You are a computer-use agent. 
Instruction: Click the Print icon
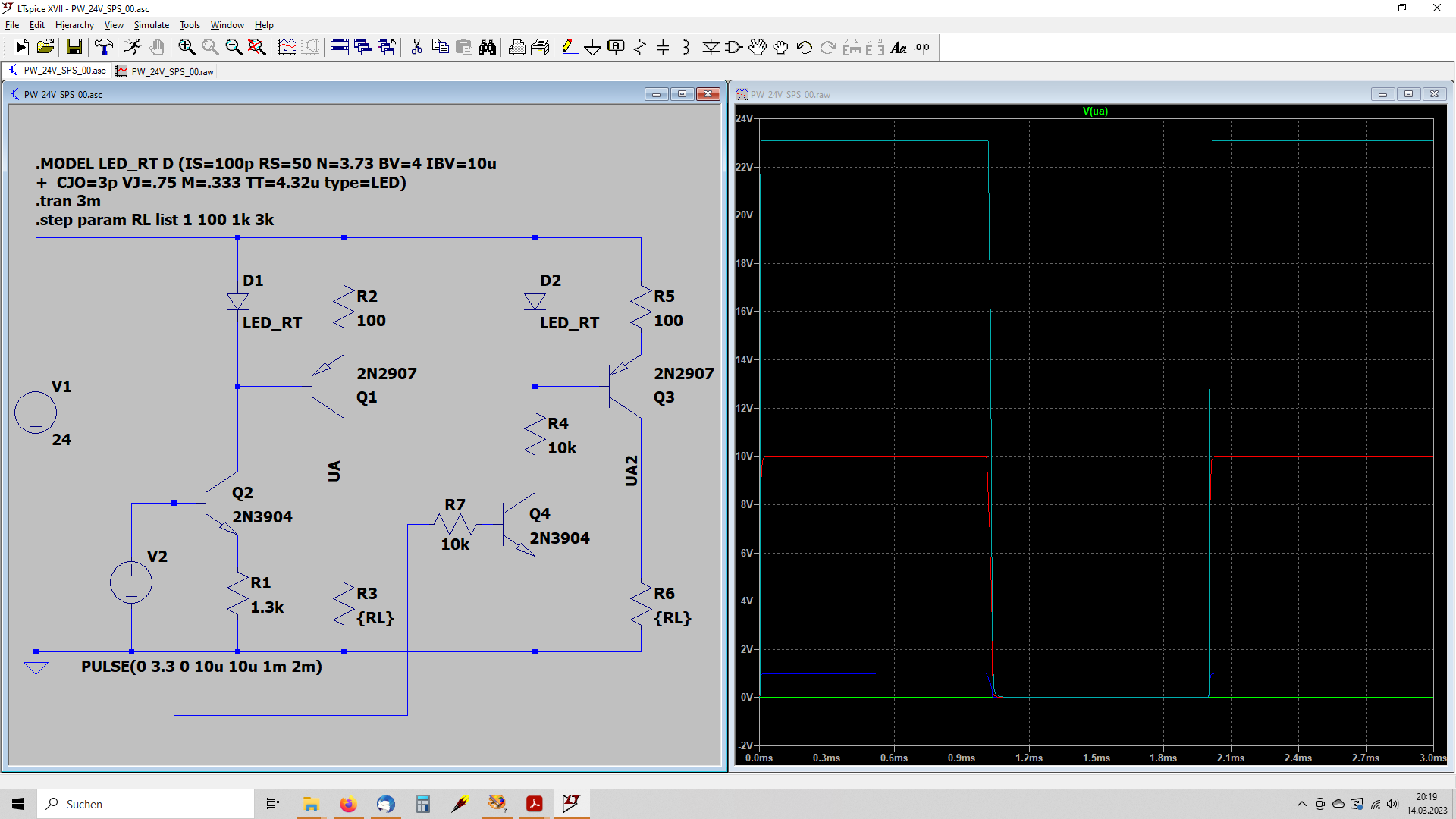pos(517,47)
